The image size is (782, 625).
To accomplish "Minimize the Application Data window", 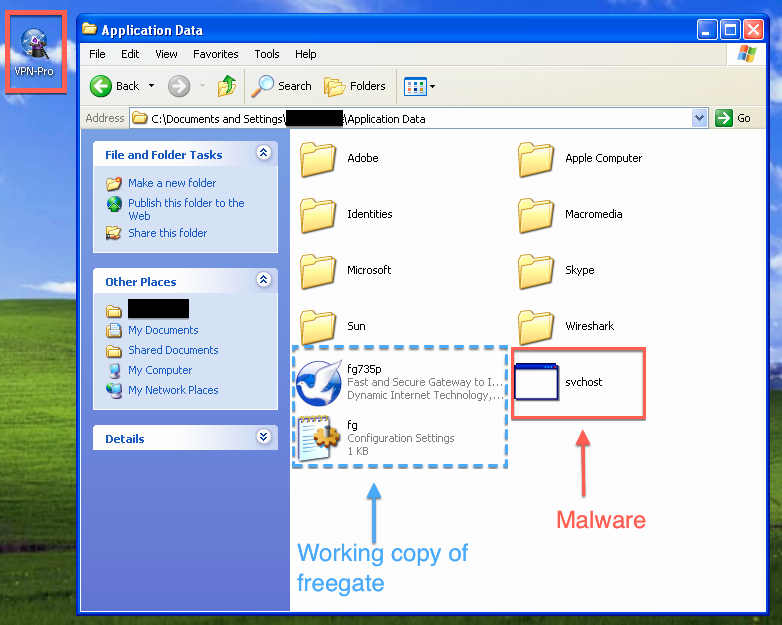I will tap(707, 30).
